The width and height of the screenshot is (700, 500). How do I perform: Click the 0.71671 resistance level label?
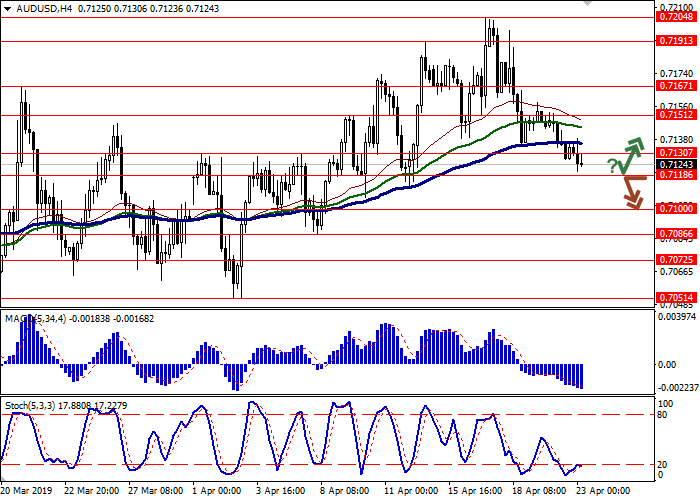click(x=675, y=87)
